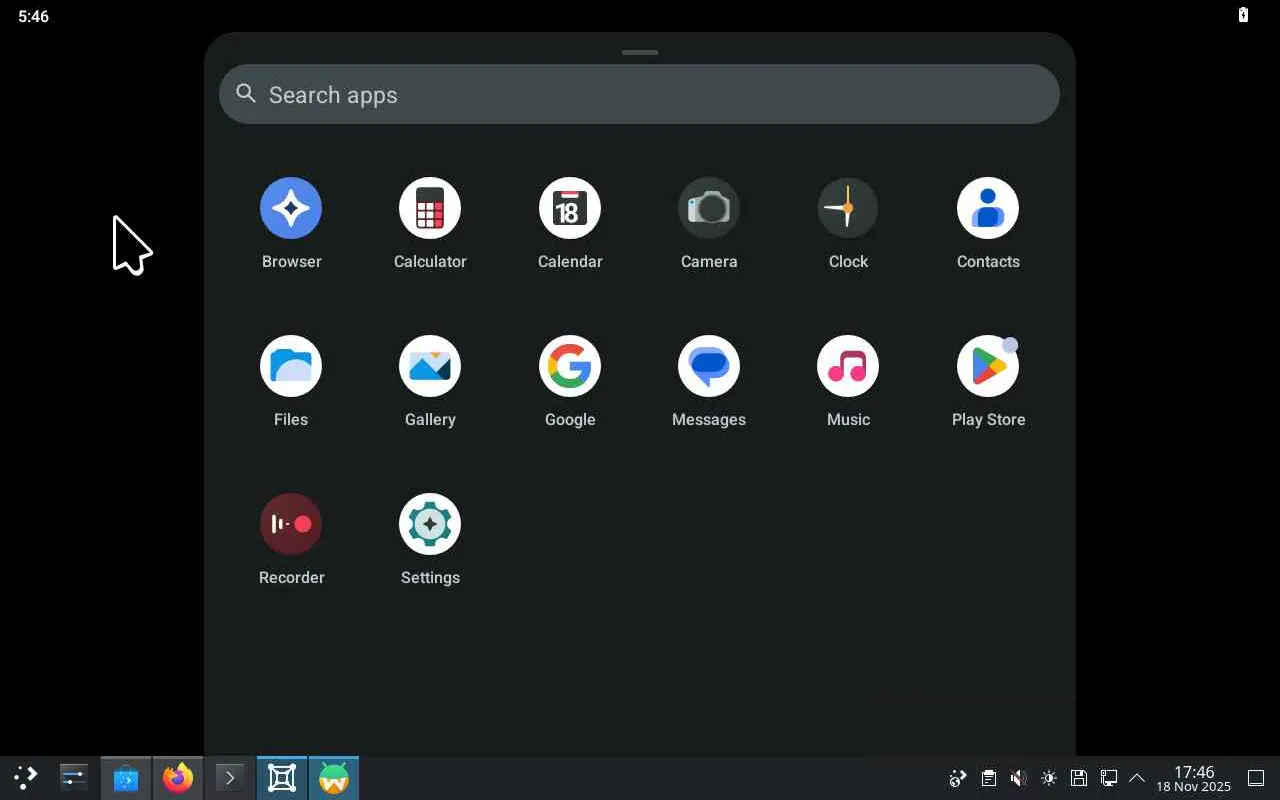Viewport: 1280px width, 800px height.
Task: Open the Discover software store
Action: point(126,778)
